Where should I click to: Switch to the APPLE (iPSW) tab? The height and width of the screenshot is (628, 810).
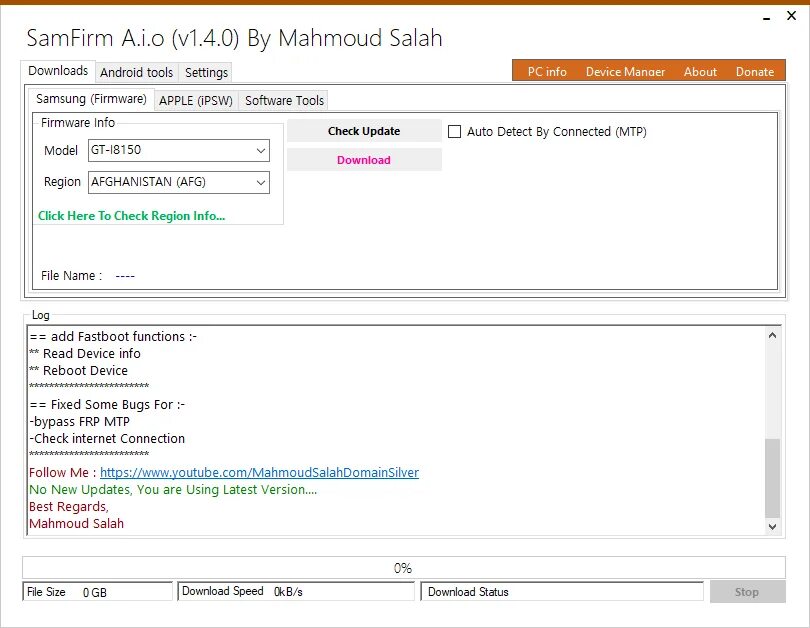pyautogui.click(x=196, y=100)
